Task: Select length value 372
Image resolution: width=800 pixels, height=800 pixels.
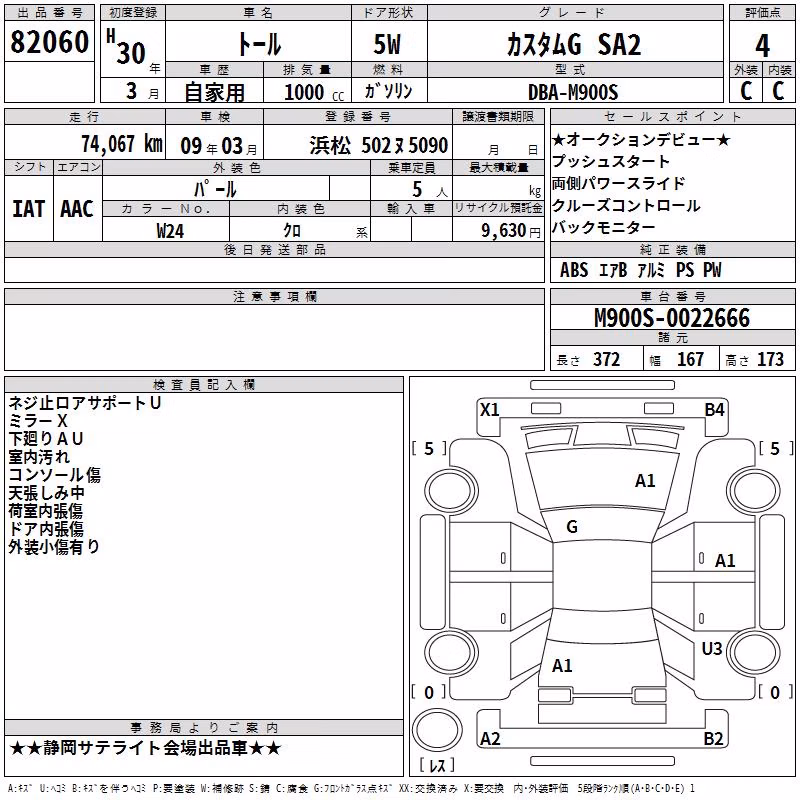Action: coord(606,359)
